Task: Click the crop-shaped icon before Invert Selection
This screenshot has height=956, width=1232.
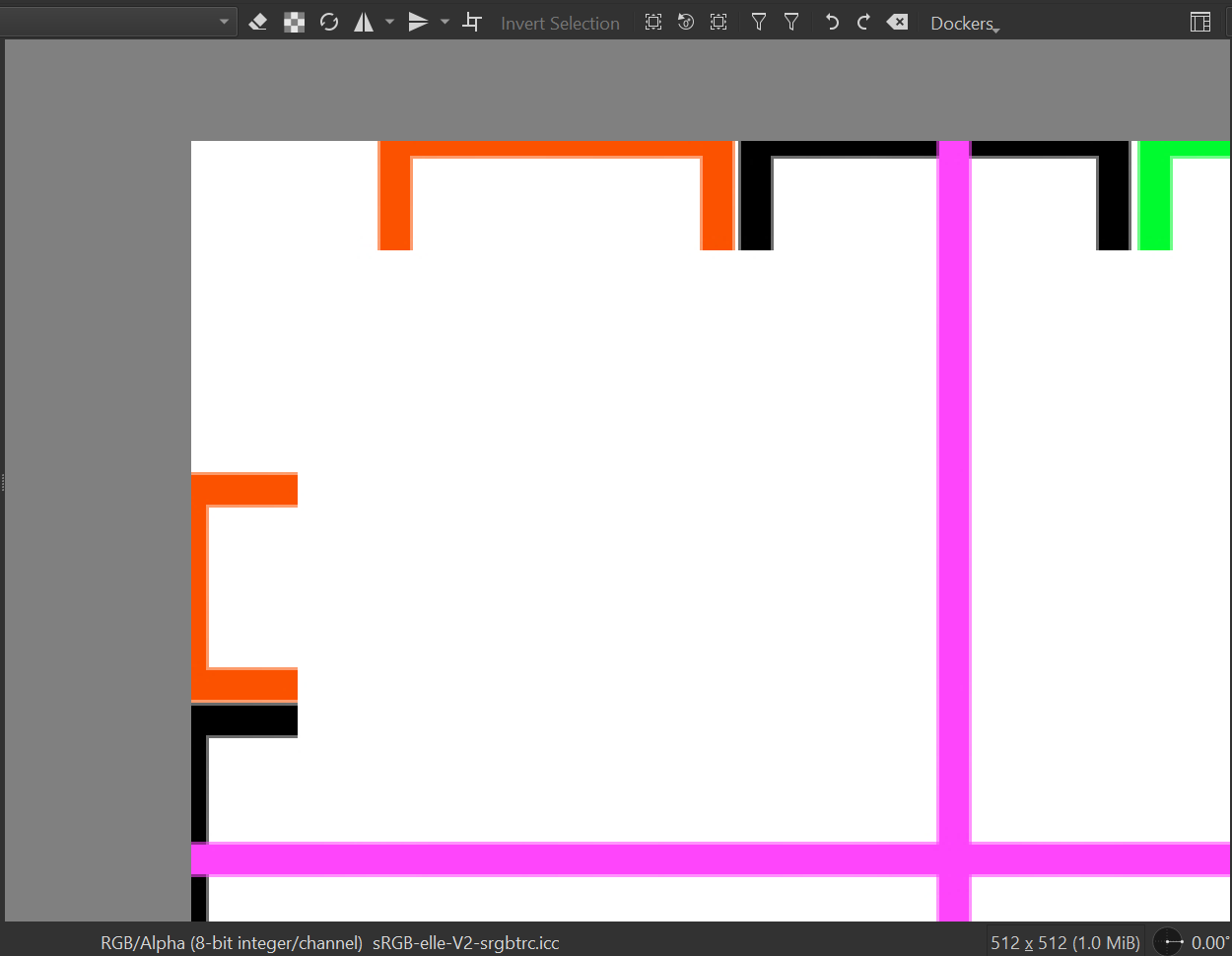Action: [472, 22]
